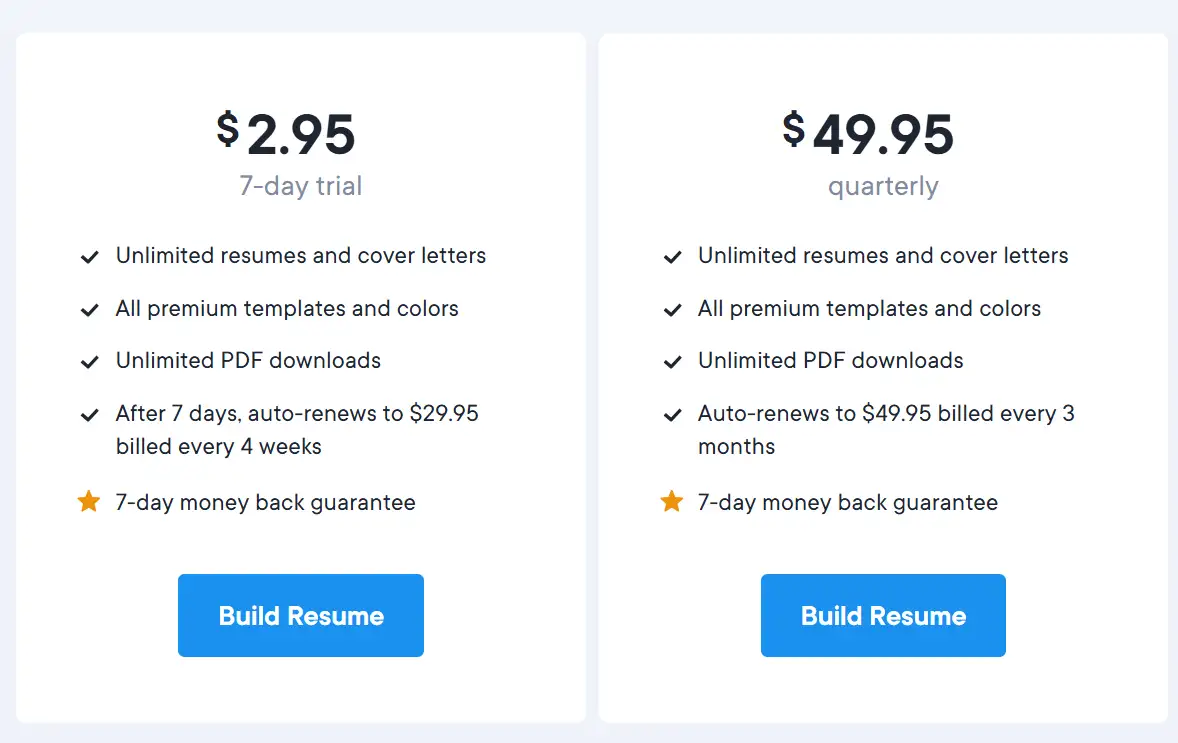1178x743 pixels.
Task: Click checkmark next to 'Auto-renews to $49.95'
Action: click(672, 415)
